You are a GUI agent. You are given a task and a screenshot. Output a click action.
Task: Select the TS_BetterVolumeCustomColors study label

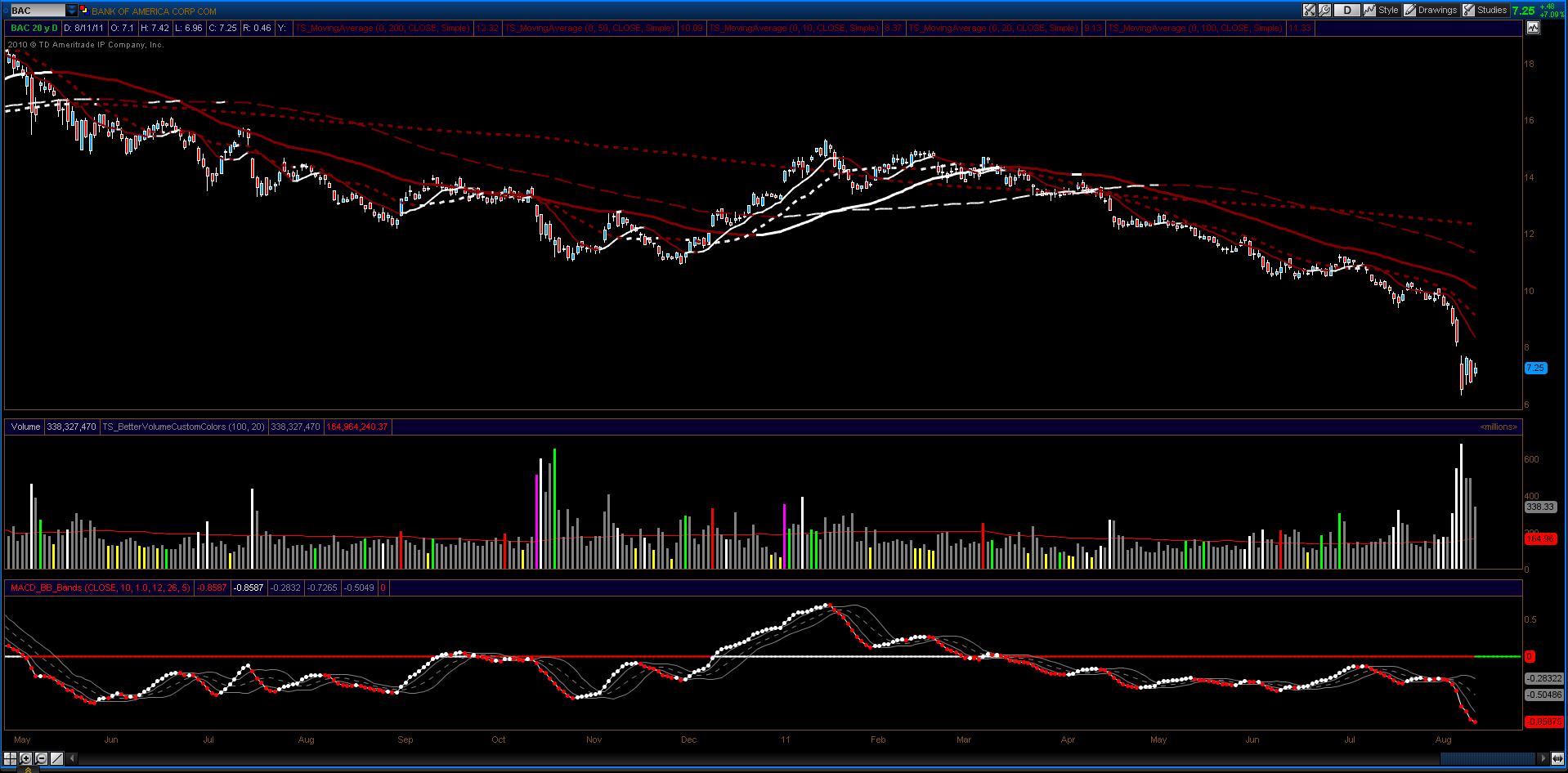(183, 427)
